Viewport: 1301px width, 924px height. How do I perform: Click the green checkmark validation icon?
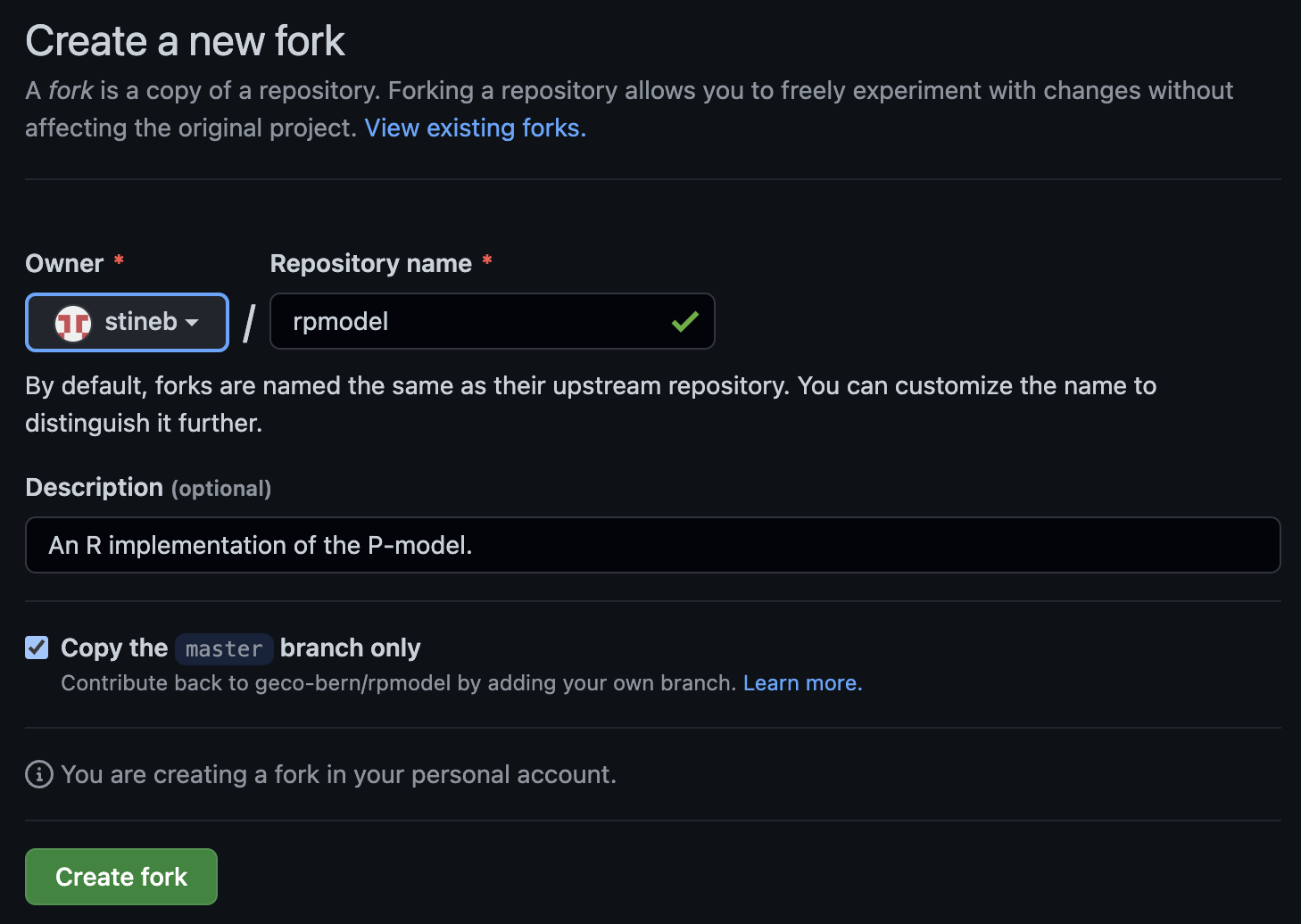click(684, 322)
